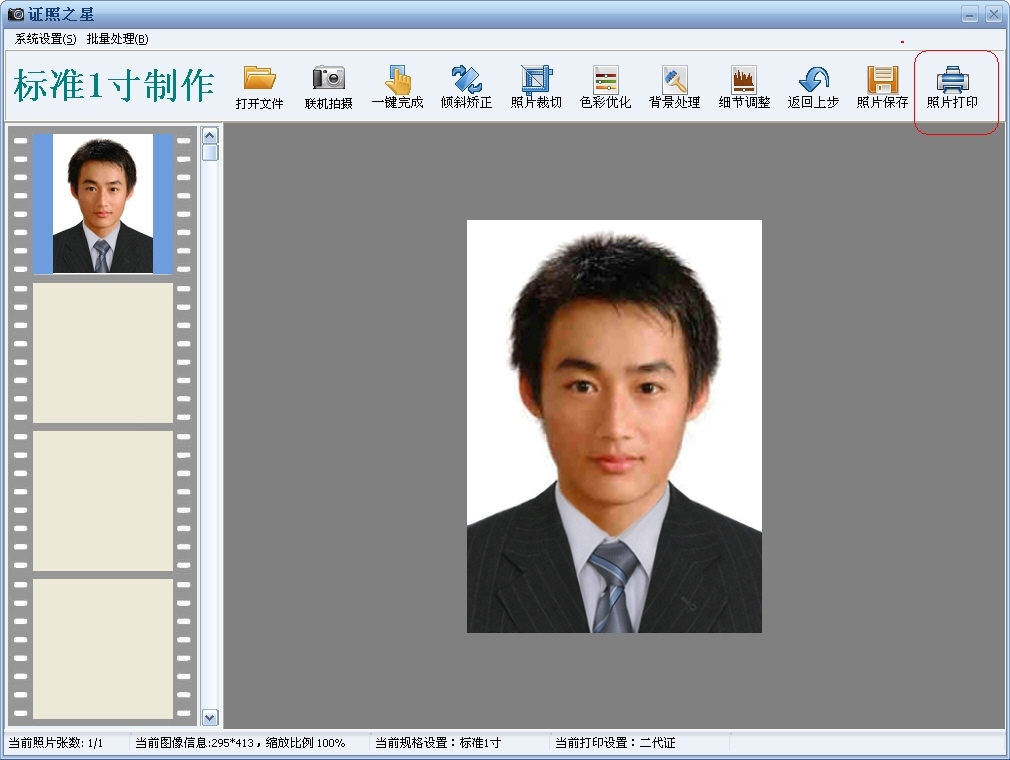The width and height of the screenshot is (1010, 760).
Task: Click the filmstrip scrollbar up arrow
Action: click(210, 135)
